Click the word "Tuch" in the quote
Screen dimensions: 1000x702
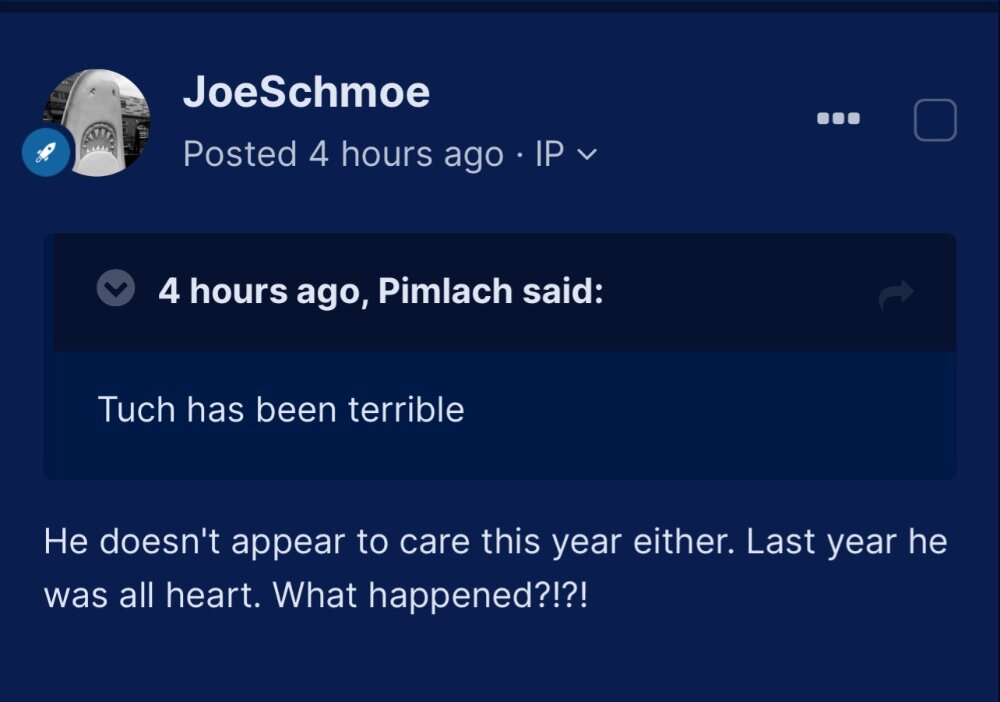pyautogui.click(x=136, y=409)
